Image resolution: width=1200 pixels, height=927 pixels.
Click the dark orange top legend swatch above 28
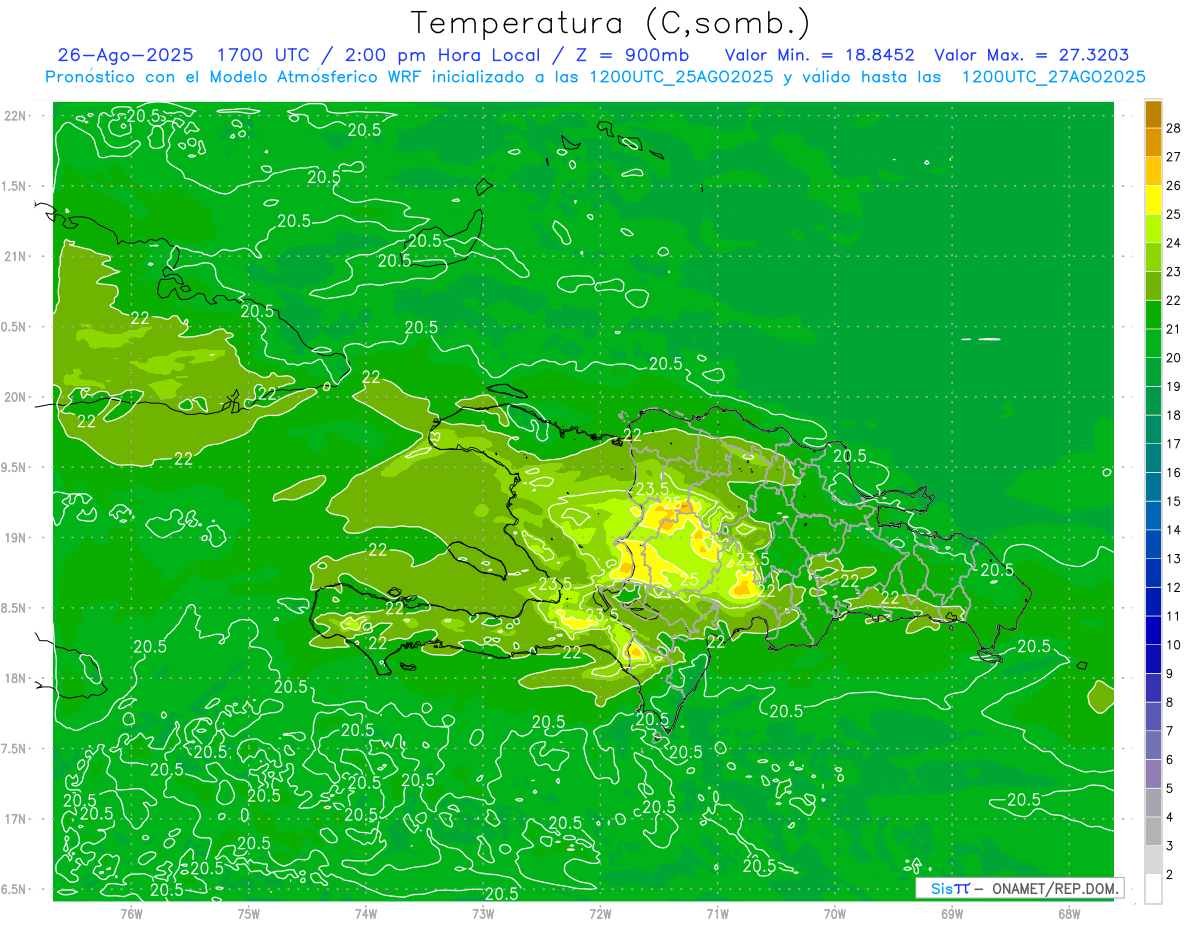coord(1153,114)
